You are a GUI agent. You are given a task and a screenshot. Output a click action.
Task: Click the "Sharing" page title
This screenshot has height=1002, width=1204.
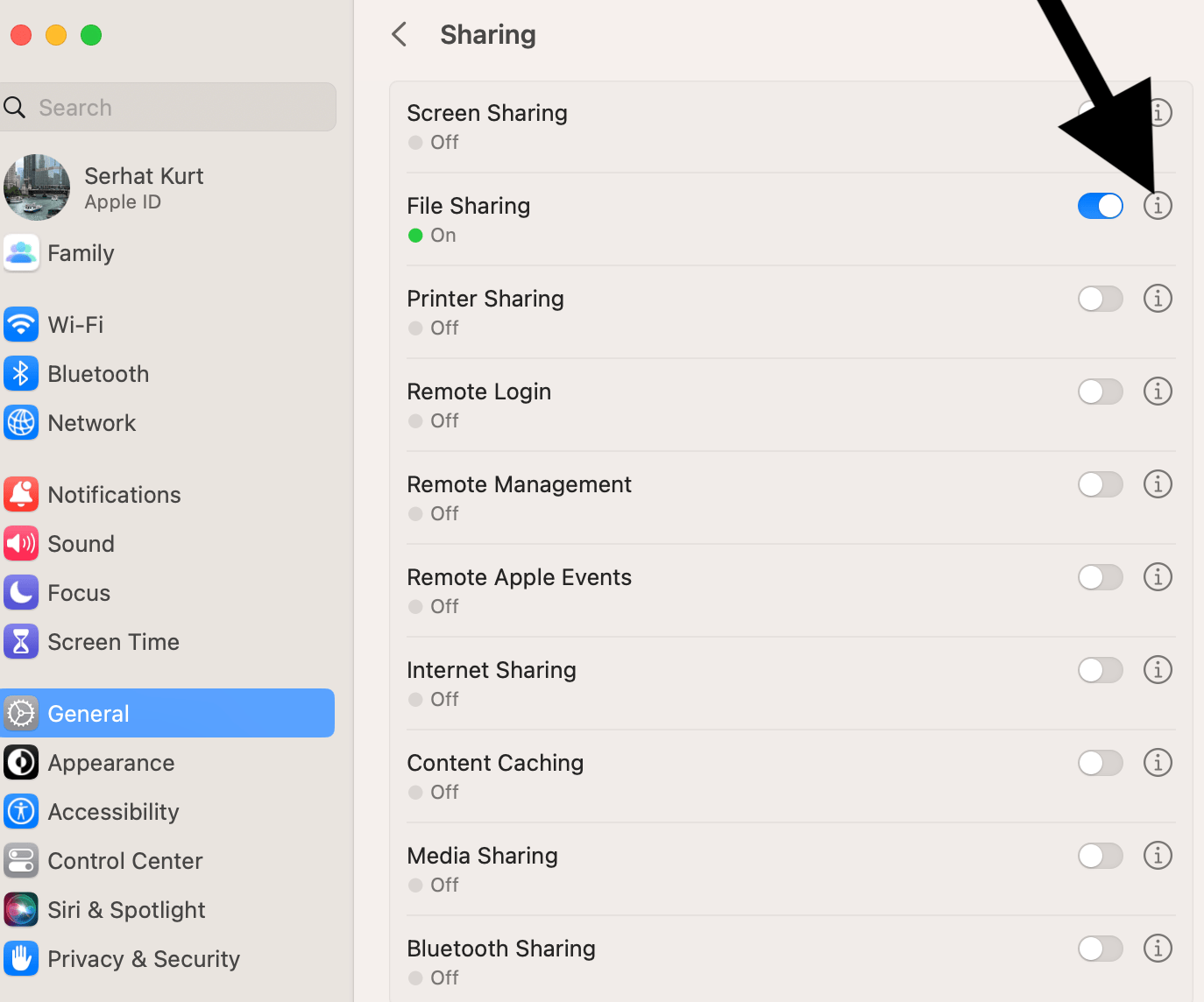(x=488, y=35)
